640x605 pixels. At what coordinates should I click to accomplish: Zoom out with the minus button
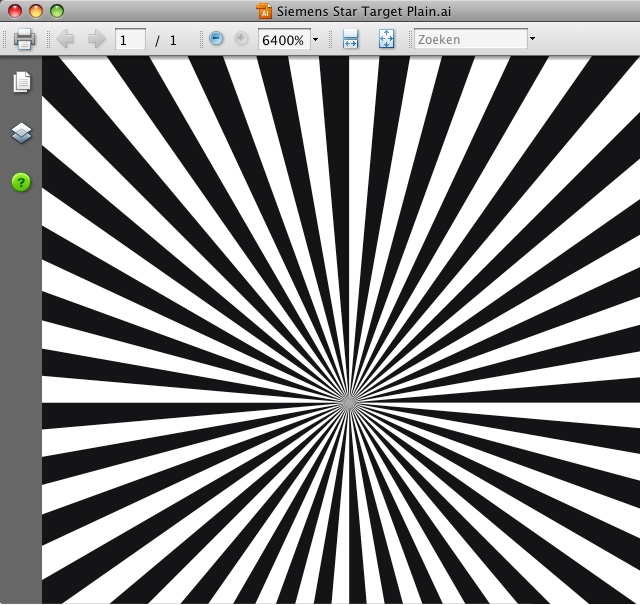coord(216,40)
